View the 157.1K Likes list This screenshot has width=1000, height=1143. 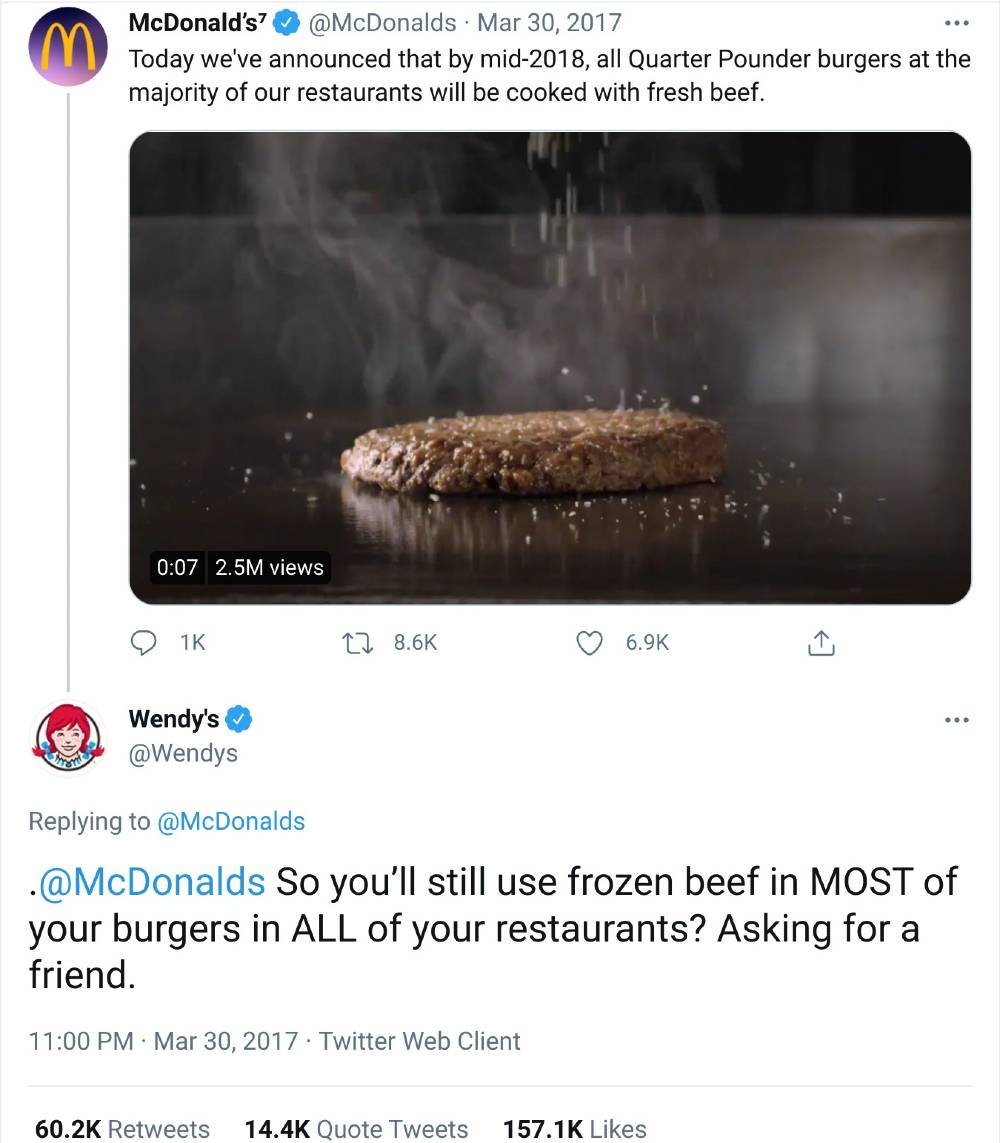pyautogui.click(x=575, y=1128)
